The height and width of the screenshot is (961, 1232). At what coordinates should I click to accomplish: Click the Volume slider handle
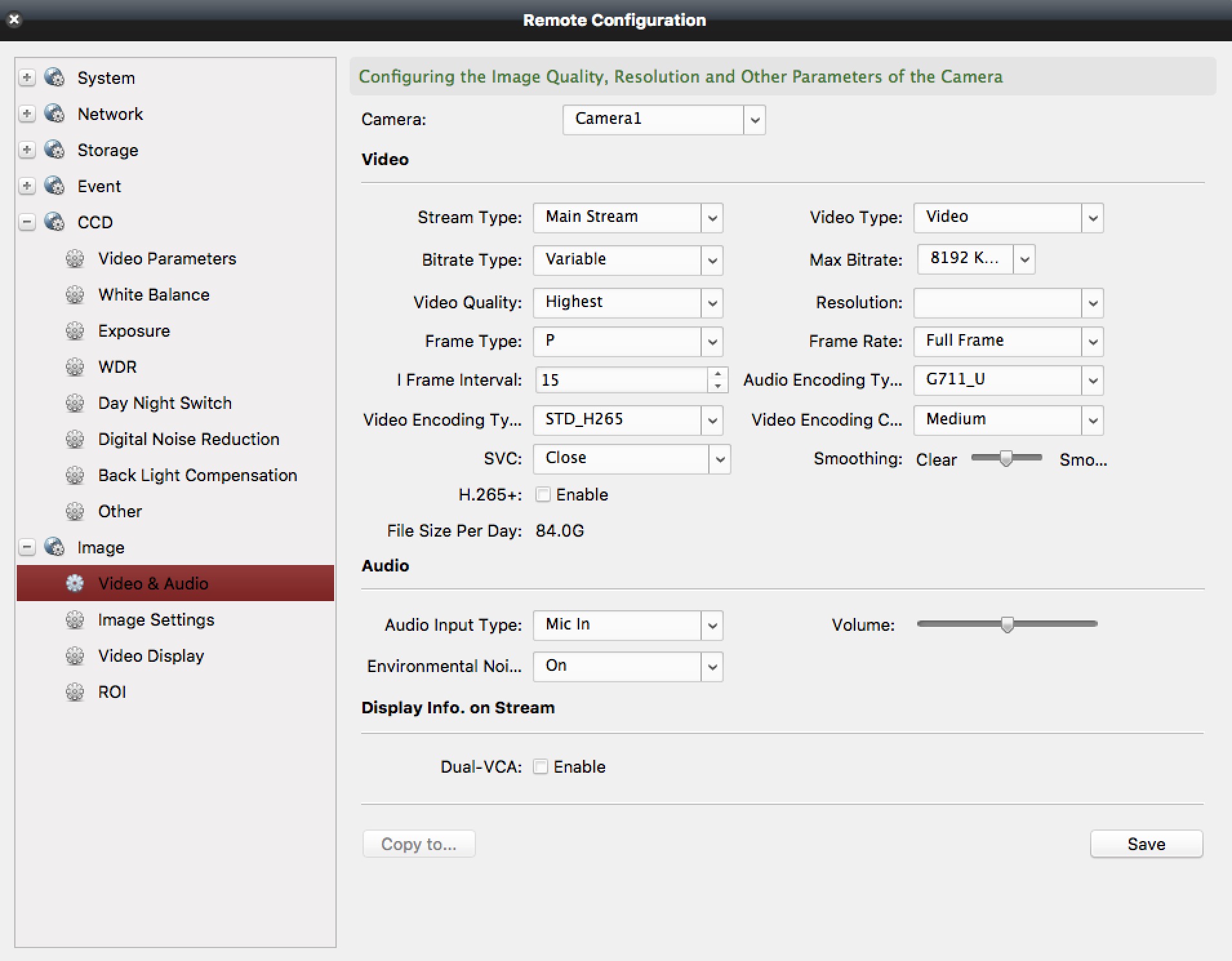pyautogui.click(x=1007, y=624)
